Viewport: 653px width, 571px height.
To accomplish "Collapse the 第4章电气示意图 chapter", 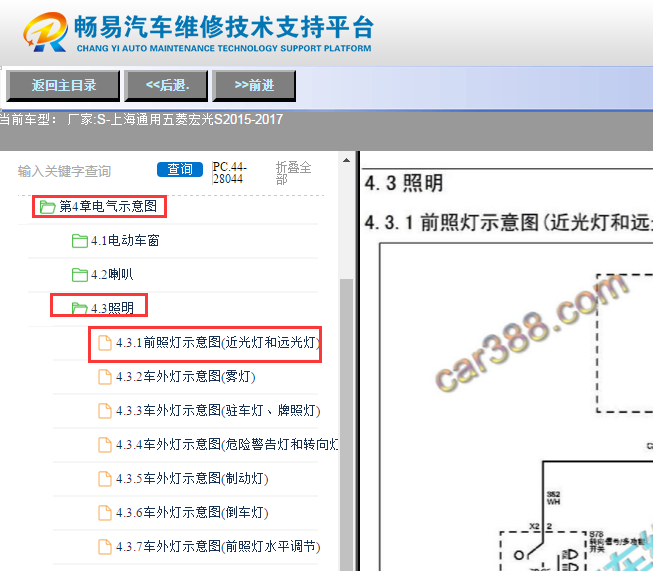I will (x=108, y=206).
